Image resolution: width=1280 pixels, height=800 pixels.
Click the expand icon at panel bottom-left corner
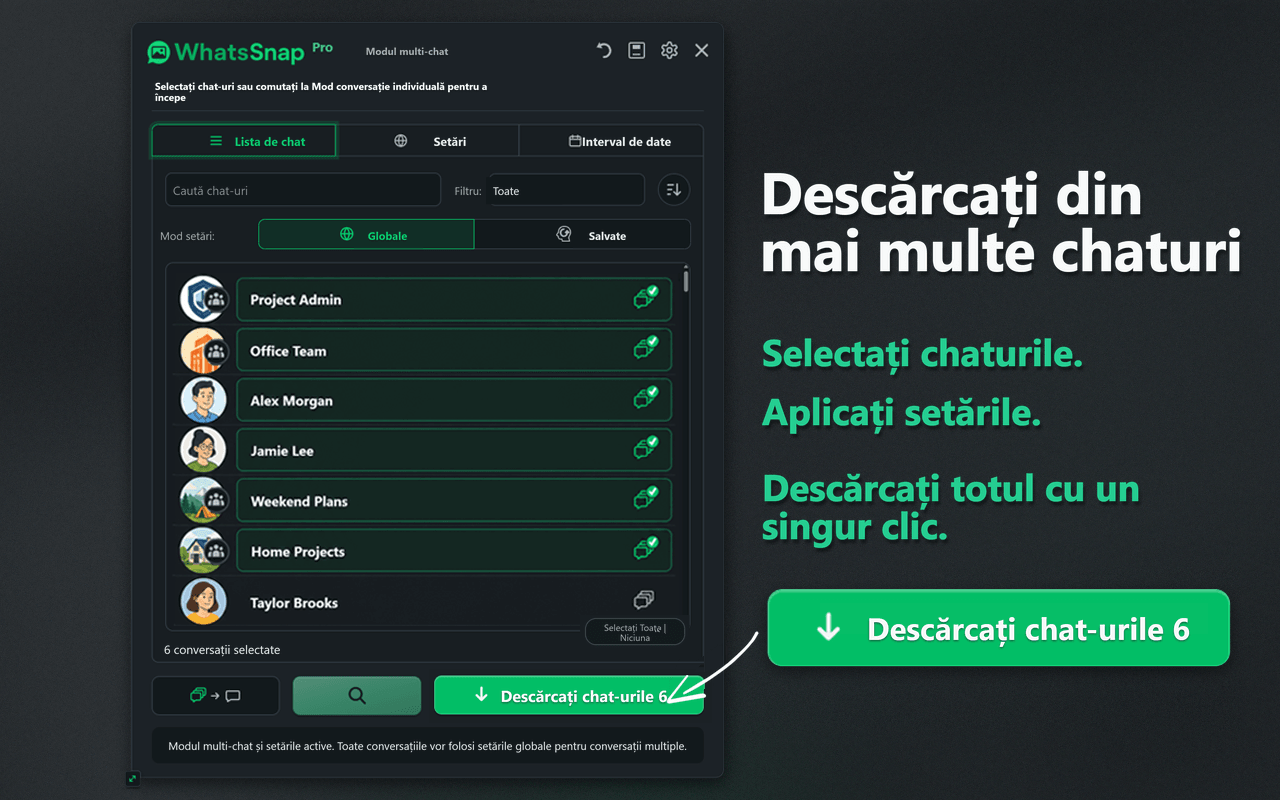click(132, 778)
